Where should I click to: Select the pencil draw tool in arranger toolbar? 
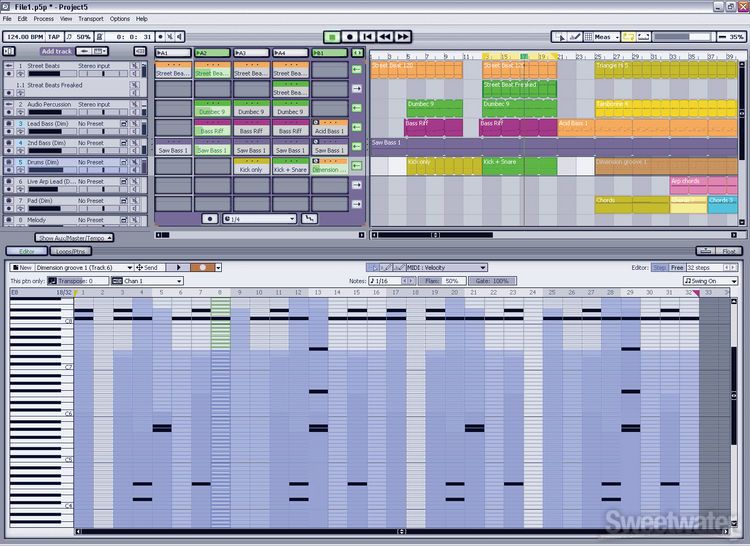(577, 36)
